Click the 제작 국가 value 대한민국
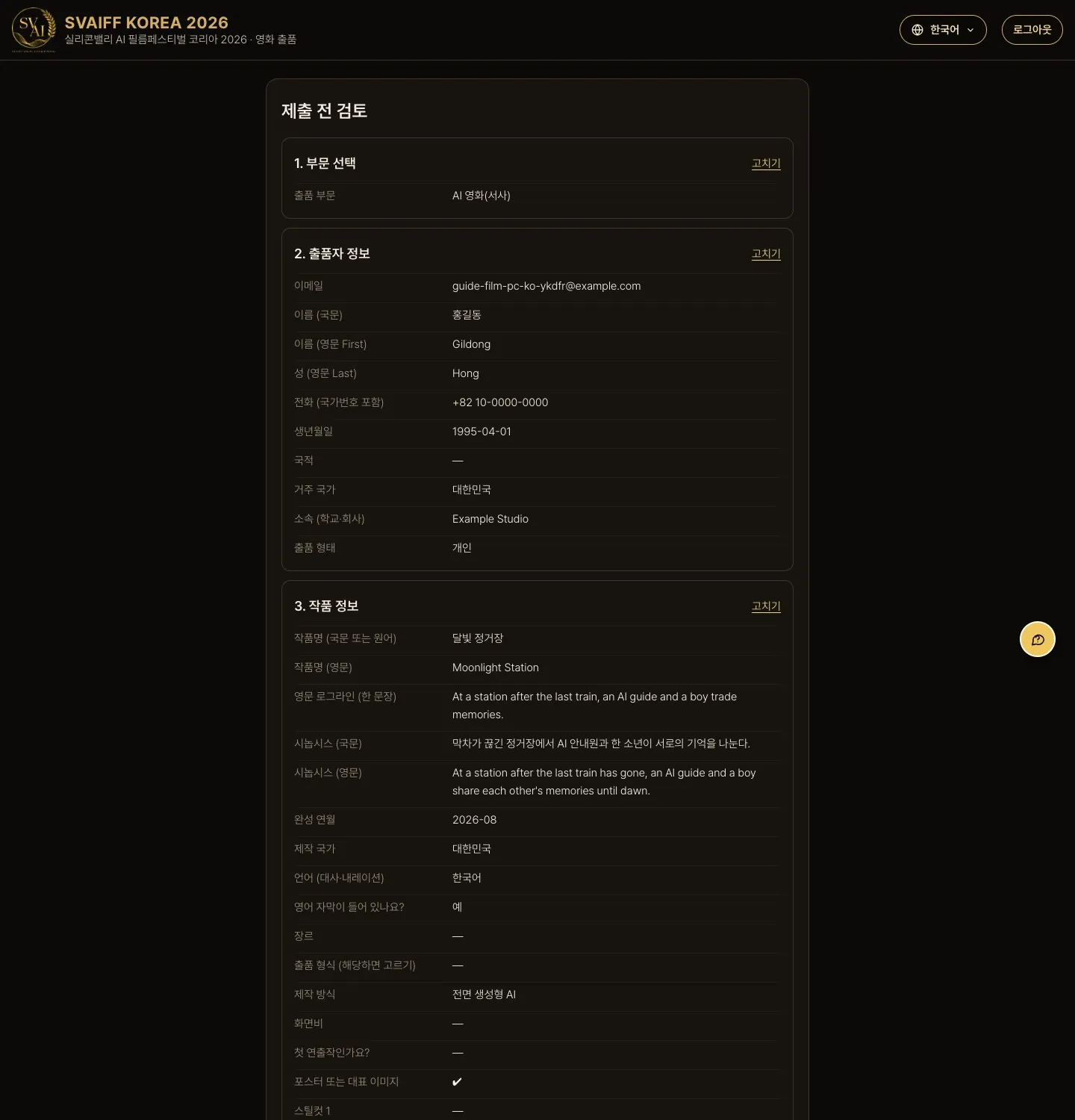Image resolution: width=1075 pixels, height=1120 pixels. [472, 849]
